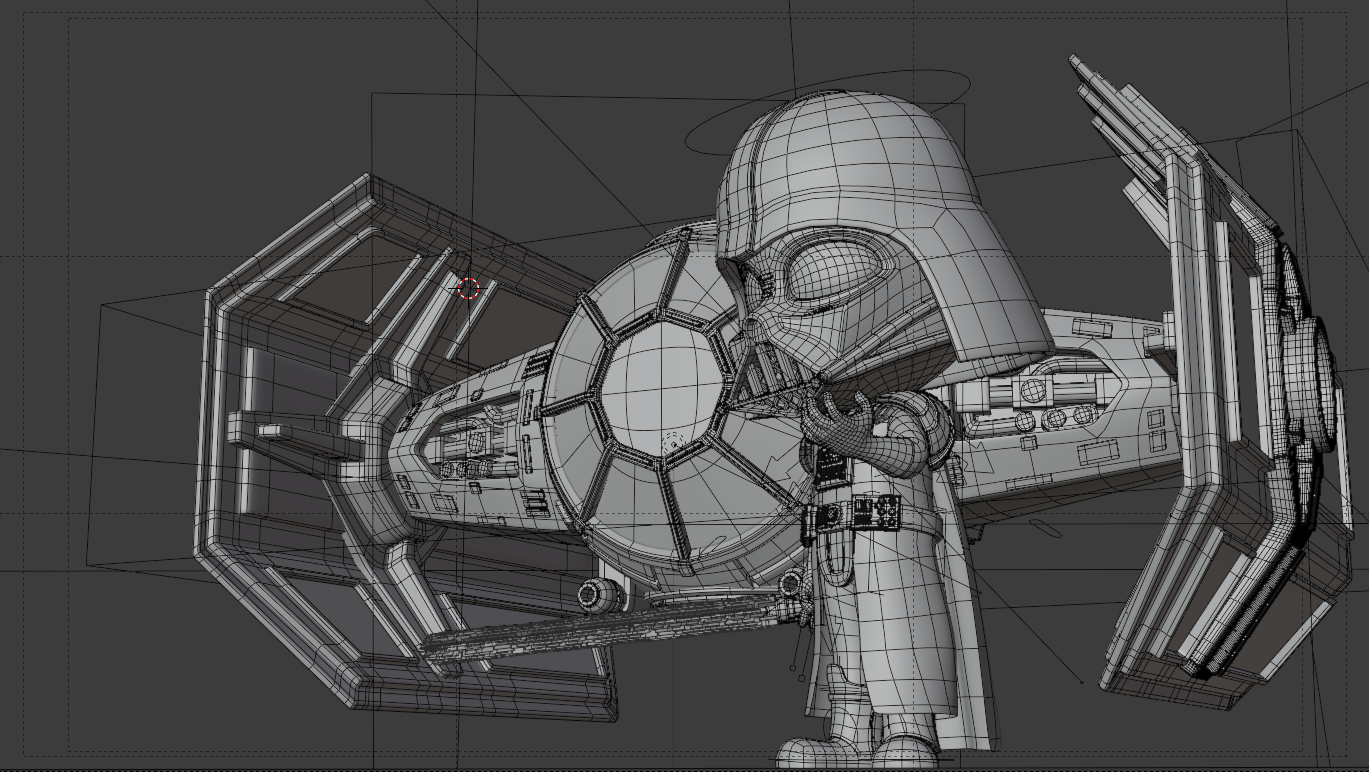Select Vader's raised gloved hand
This screenshot has height=772, width=1369.
[x=850, y=427]
